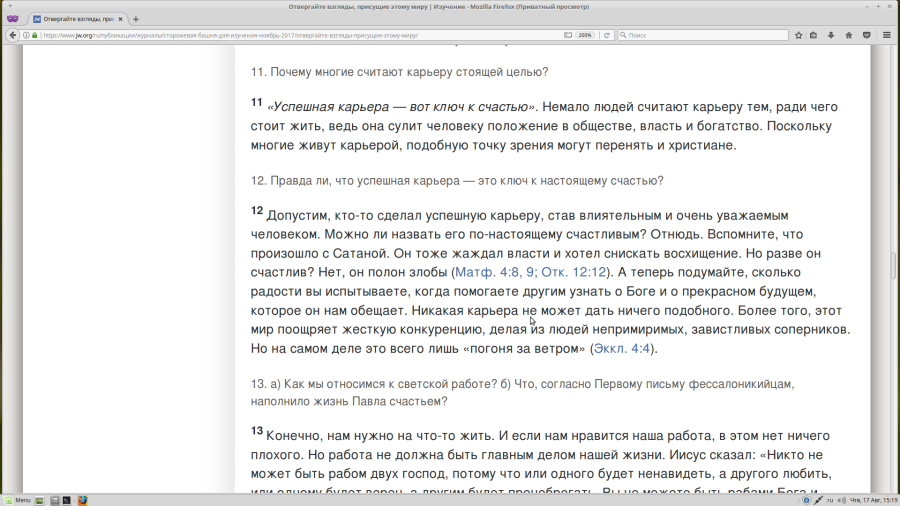The width and height of the screenshot is (900, 506).
Task: Switch keyboard layout 'ru' indicator
Action: 830,500
